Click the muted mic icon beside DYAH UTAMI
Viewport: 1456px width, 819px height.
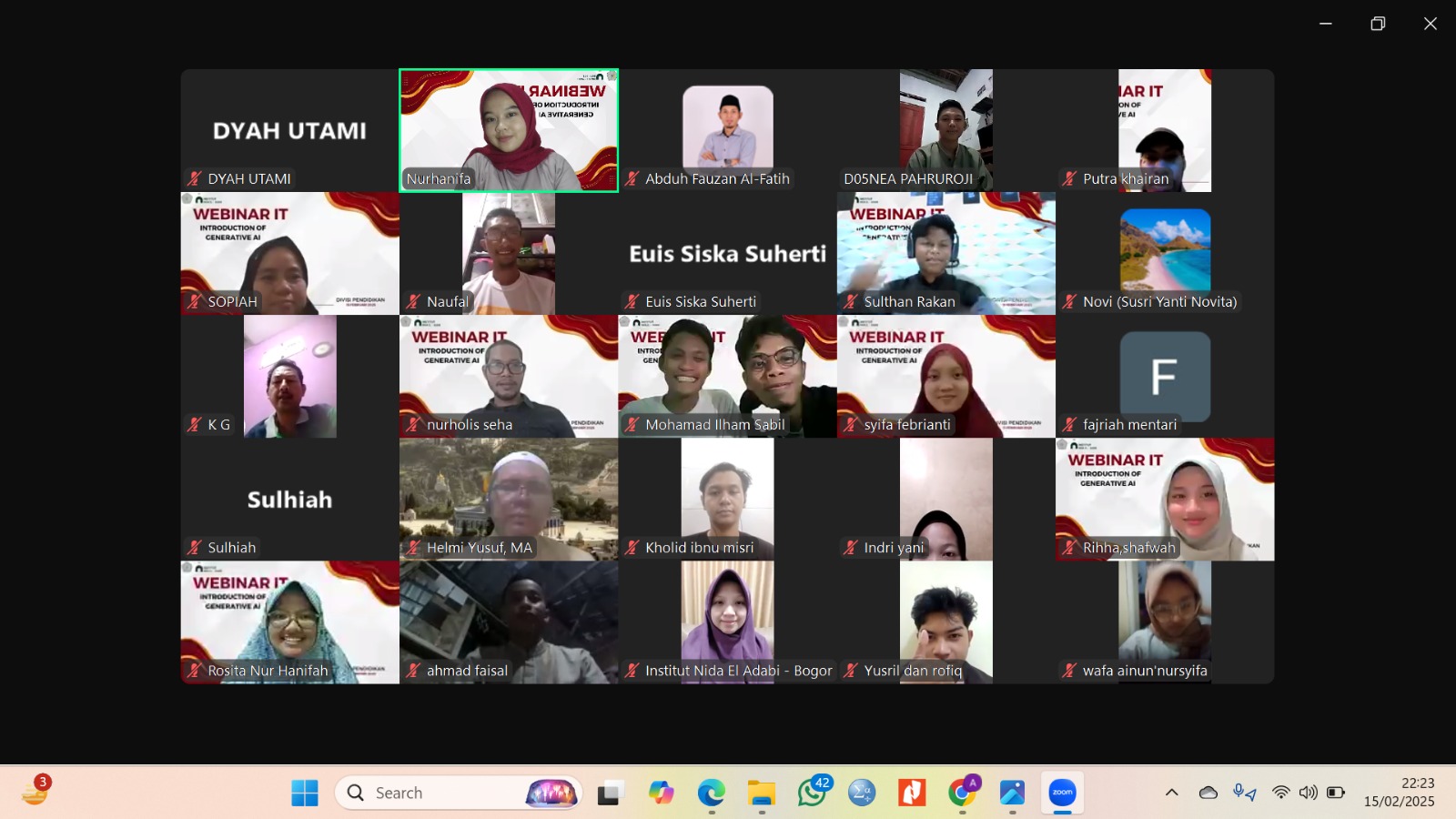[x=195, y=178]
